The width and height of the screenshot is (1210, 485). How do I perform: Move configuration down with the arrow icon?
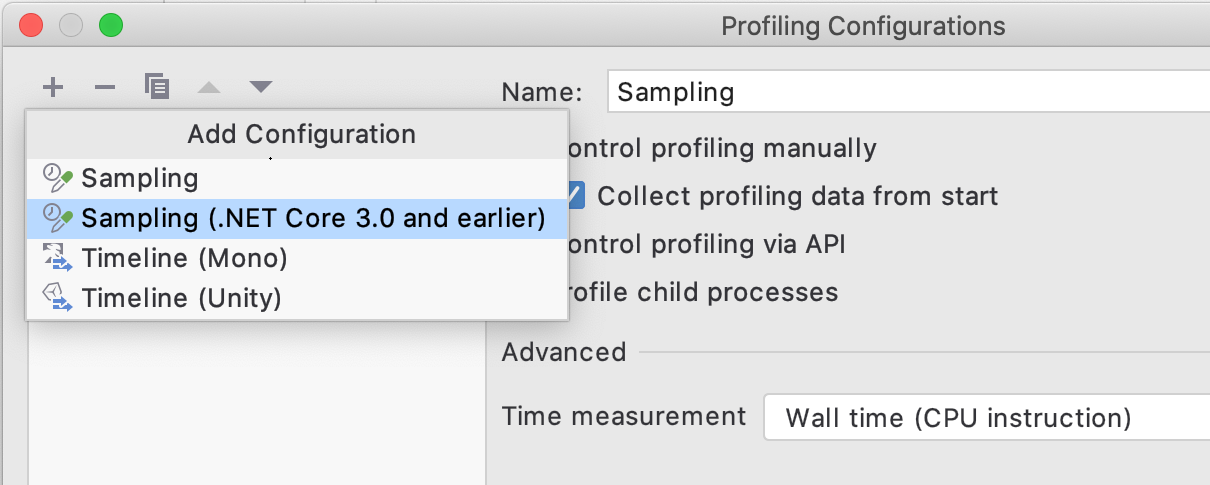click(261, 88)
